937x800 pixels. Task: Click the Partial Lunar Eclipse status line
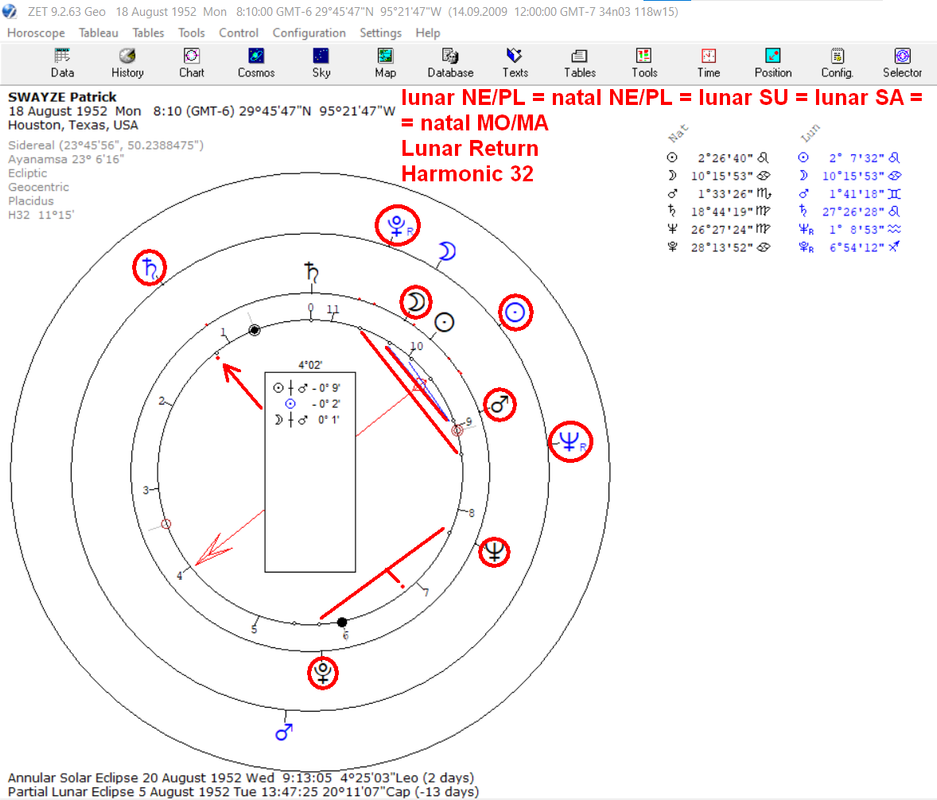(x=243, y=792)
